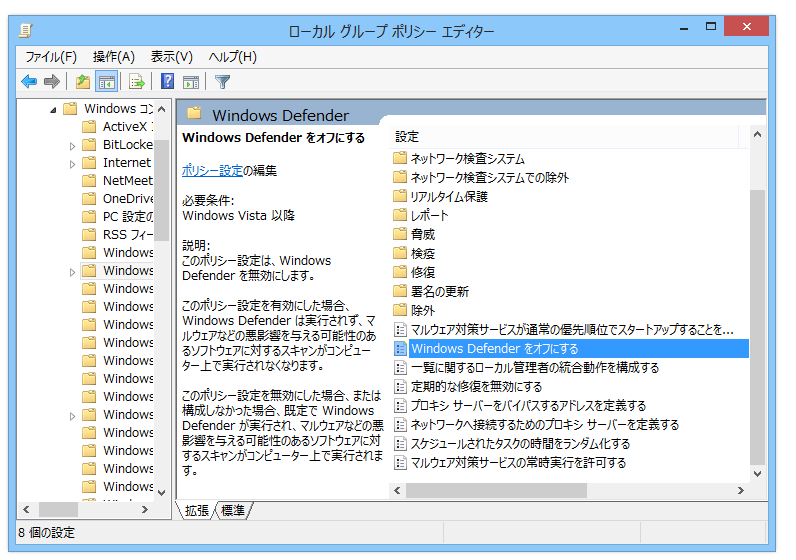This screenshot has height=560, width=796.
Task: Go up one level with folder icon
Action: pyautogui.click(x=83, y=82)
